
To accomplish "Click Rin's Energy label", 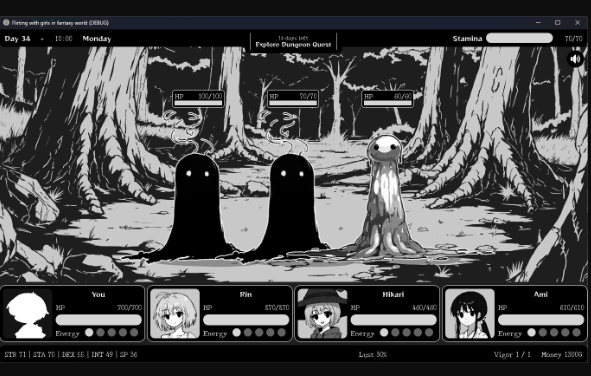I will click(215, 333).
